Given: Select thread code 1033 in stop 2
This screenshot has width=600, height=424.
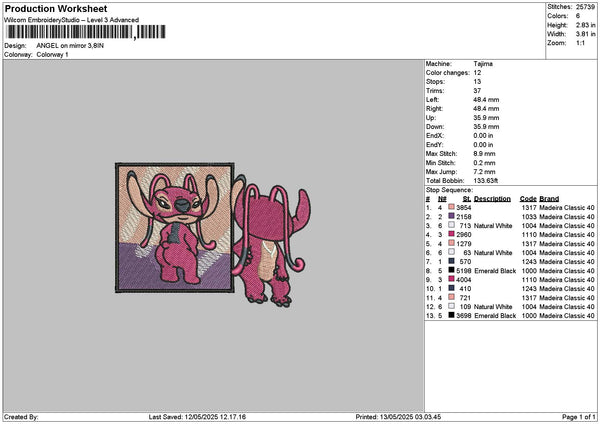Looking at the screenshot, I should pos(529,217).
